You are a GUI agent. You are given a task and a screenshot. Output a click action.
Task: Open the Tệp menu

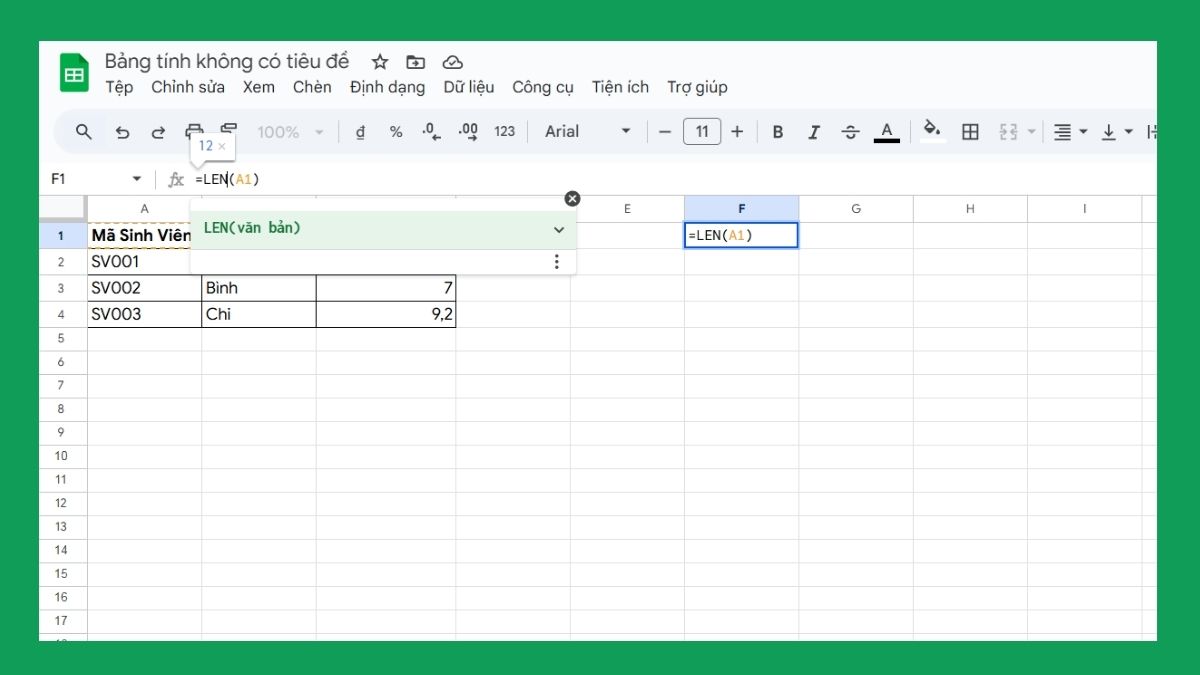(x=119, y=88)
